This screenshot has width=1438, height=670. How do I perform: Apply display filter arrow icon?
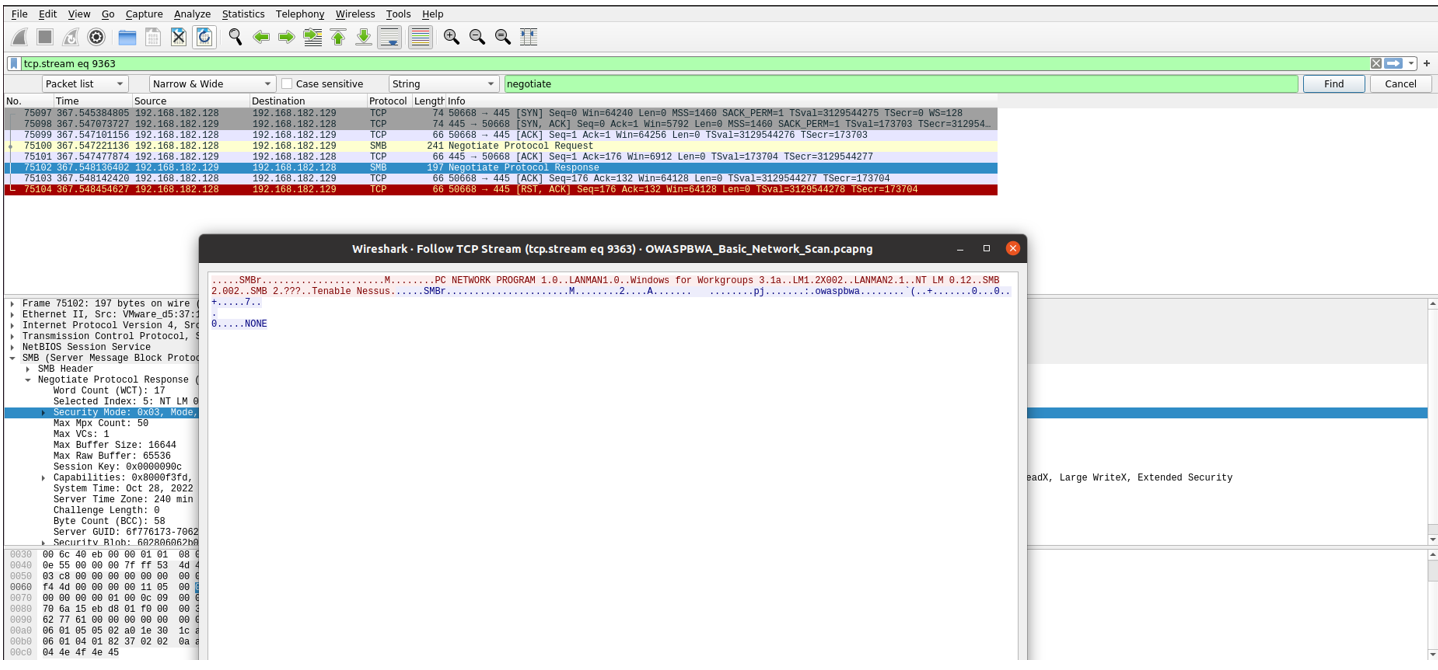pos(1393,63)
